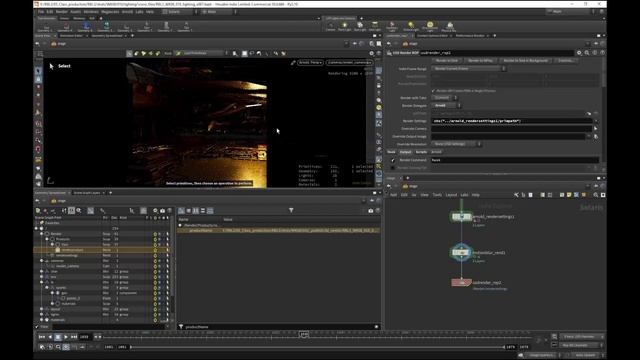Open Valid Frame Range dropdown
640x360 pixels.
(469, 69)
